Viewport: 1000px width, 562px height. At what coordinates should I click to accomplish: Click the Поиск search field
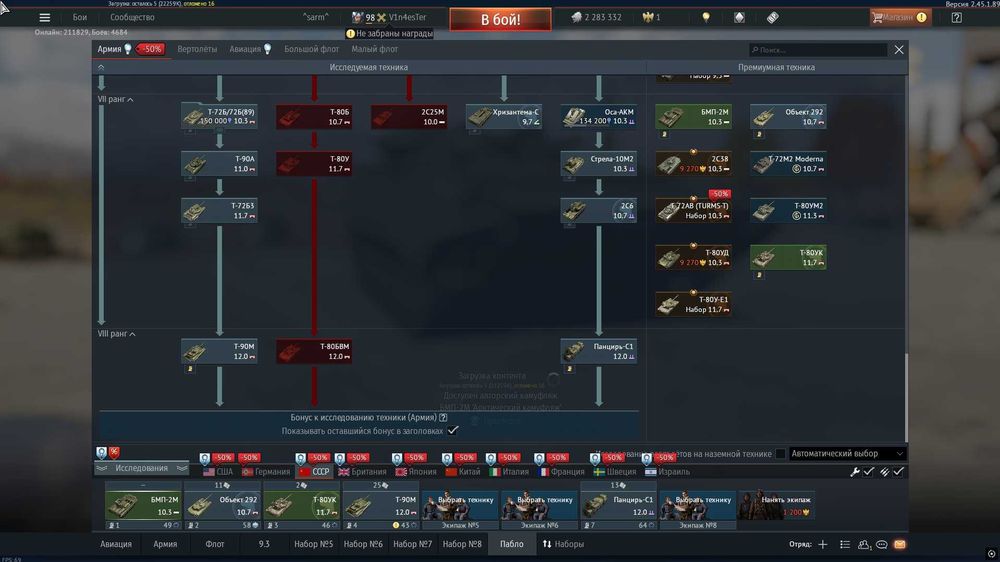[x=818, y=49]
